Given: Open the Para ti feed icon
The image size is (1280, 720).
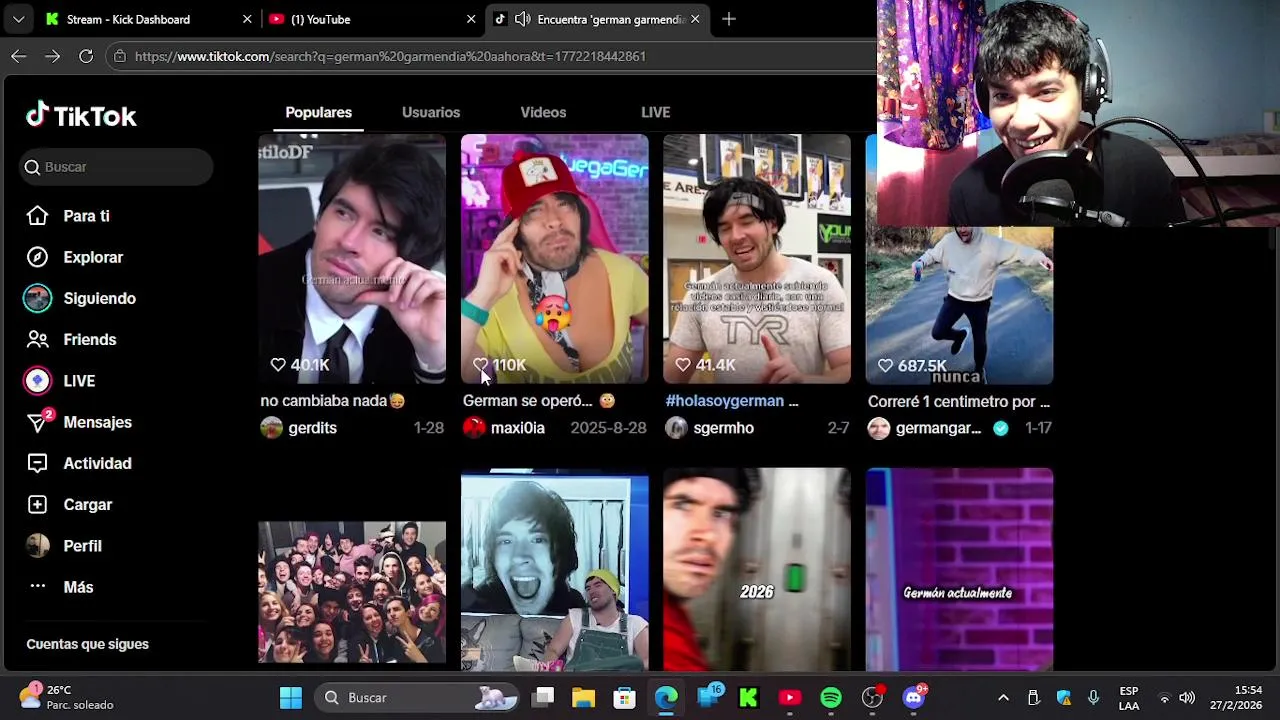Looking at the screenshot, I should point(37,216).
